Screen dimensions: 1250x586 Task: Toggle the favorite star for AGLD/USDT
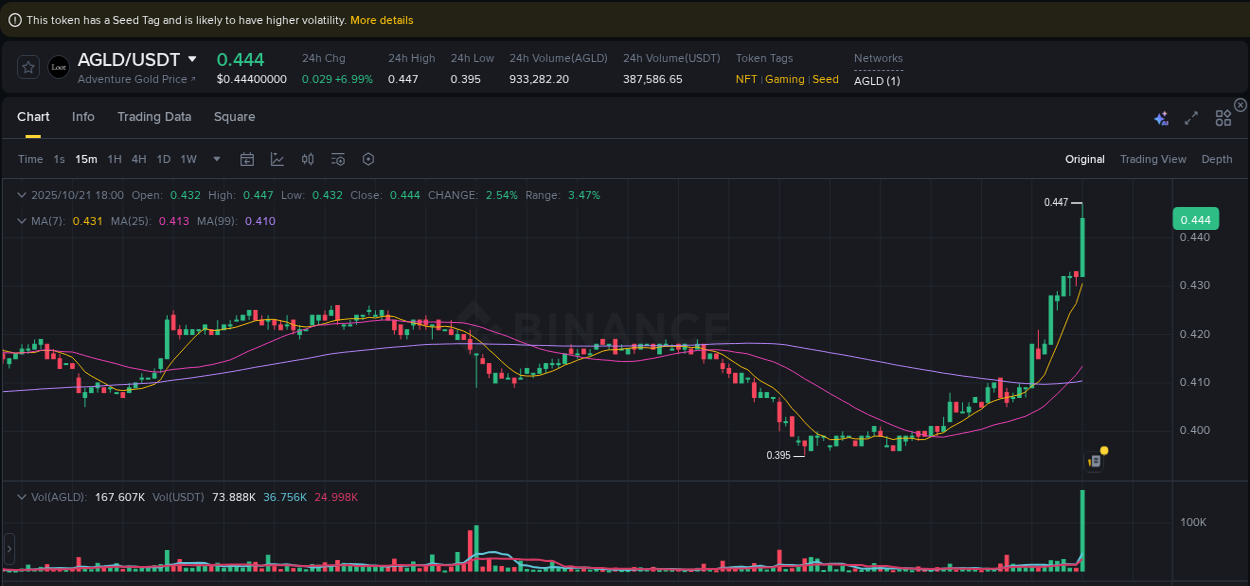(x=28, y=67)
